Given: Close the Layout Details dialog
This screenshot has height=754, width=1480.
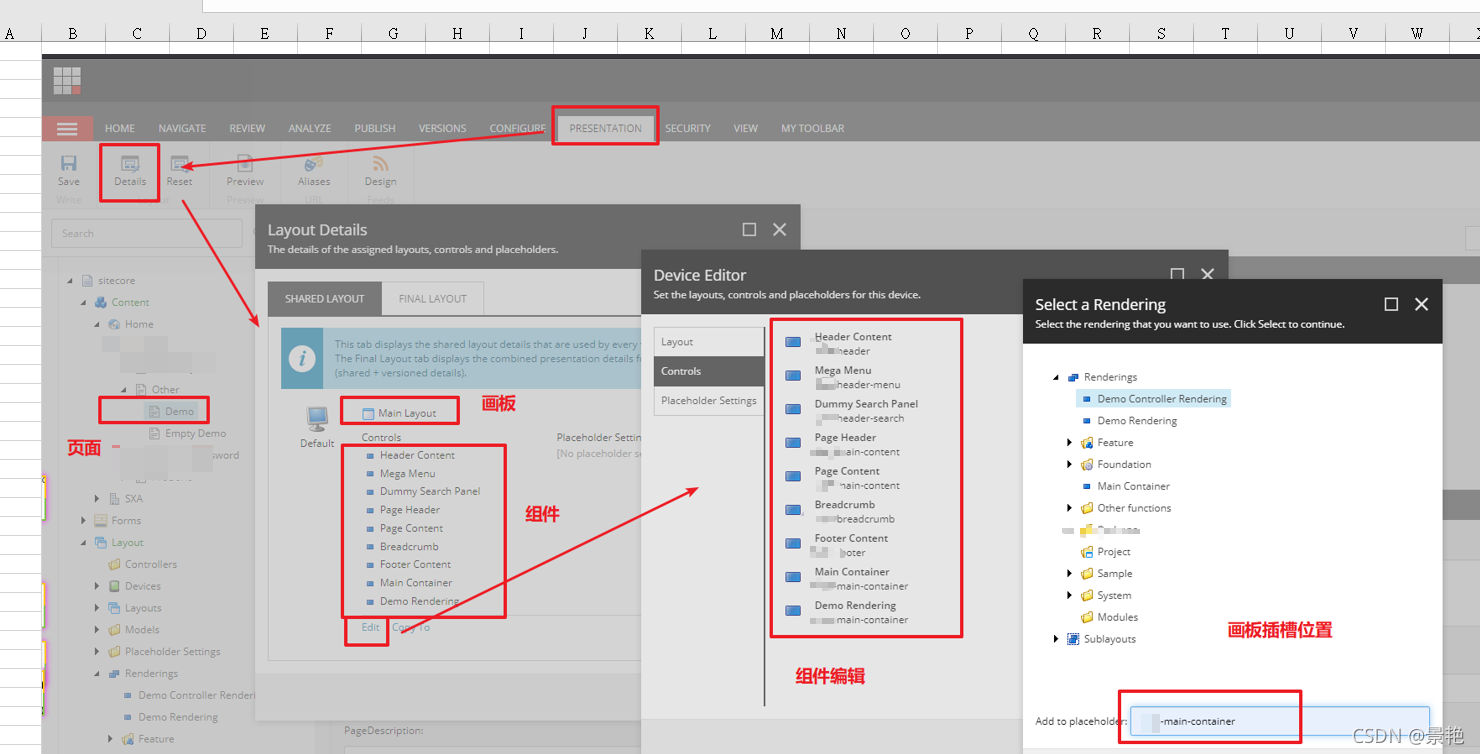Looking at the screenshot, I should click(780, 229).
